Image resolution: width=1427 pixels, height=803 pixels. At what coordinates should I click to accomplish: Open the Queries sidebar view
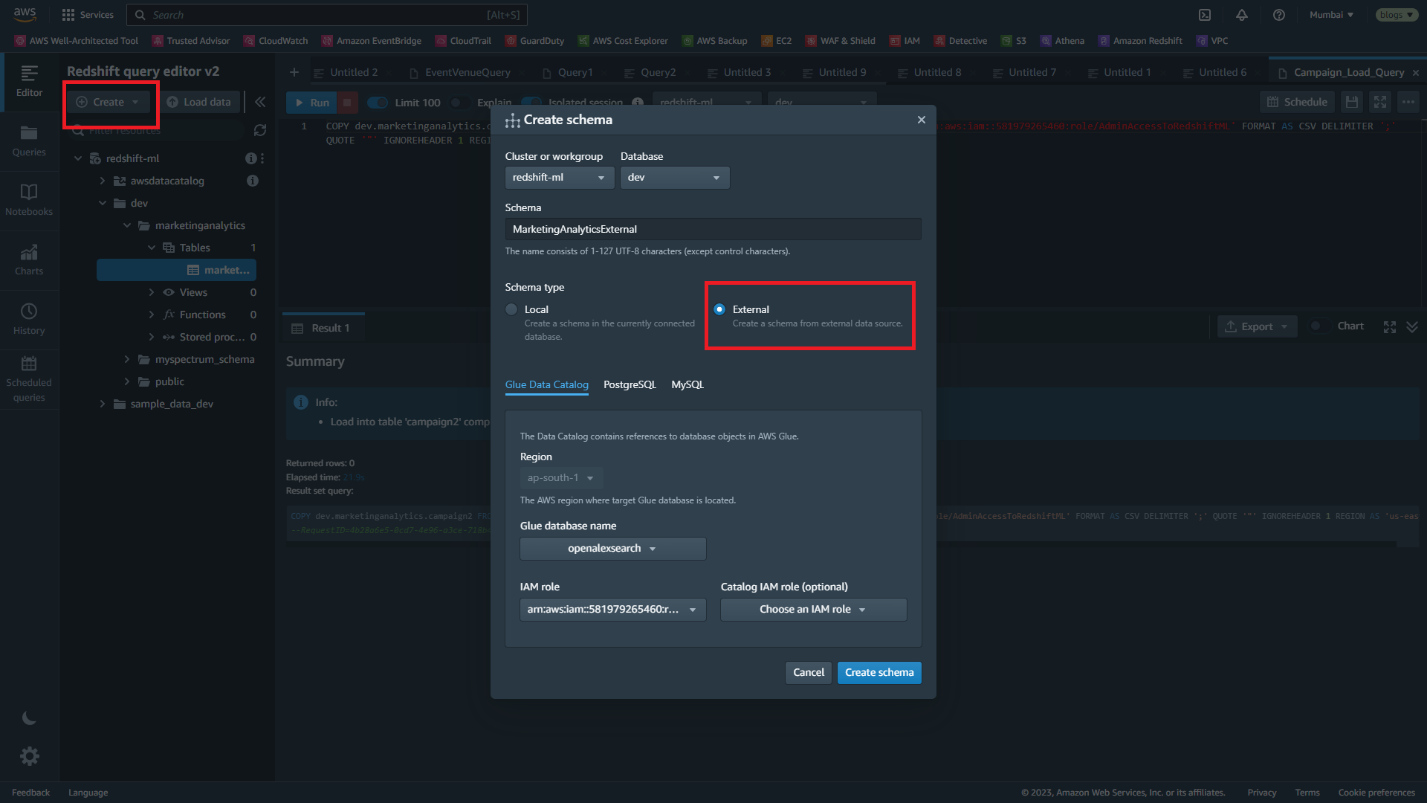[x=29, y=141]
